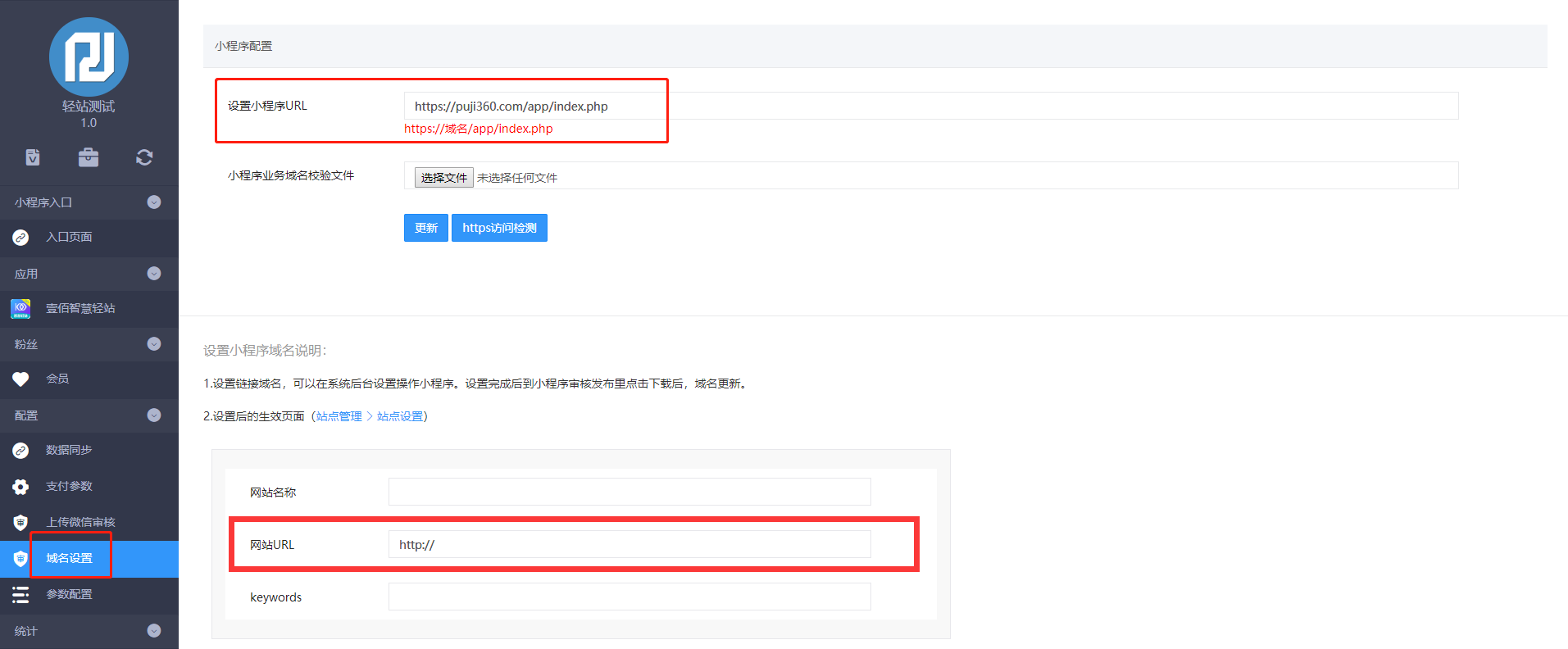Focus the 设置小程序URL input field
The width and height of the screenshot is (1568, 649).
point(931,106)
